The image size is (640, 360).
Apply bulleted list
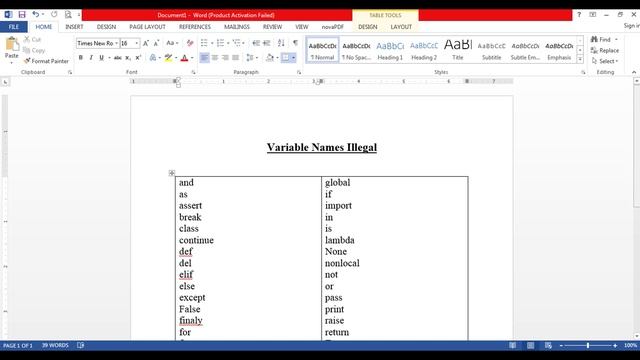[x=204, y=43]
